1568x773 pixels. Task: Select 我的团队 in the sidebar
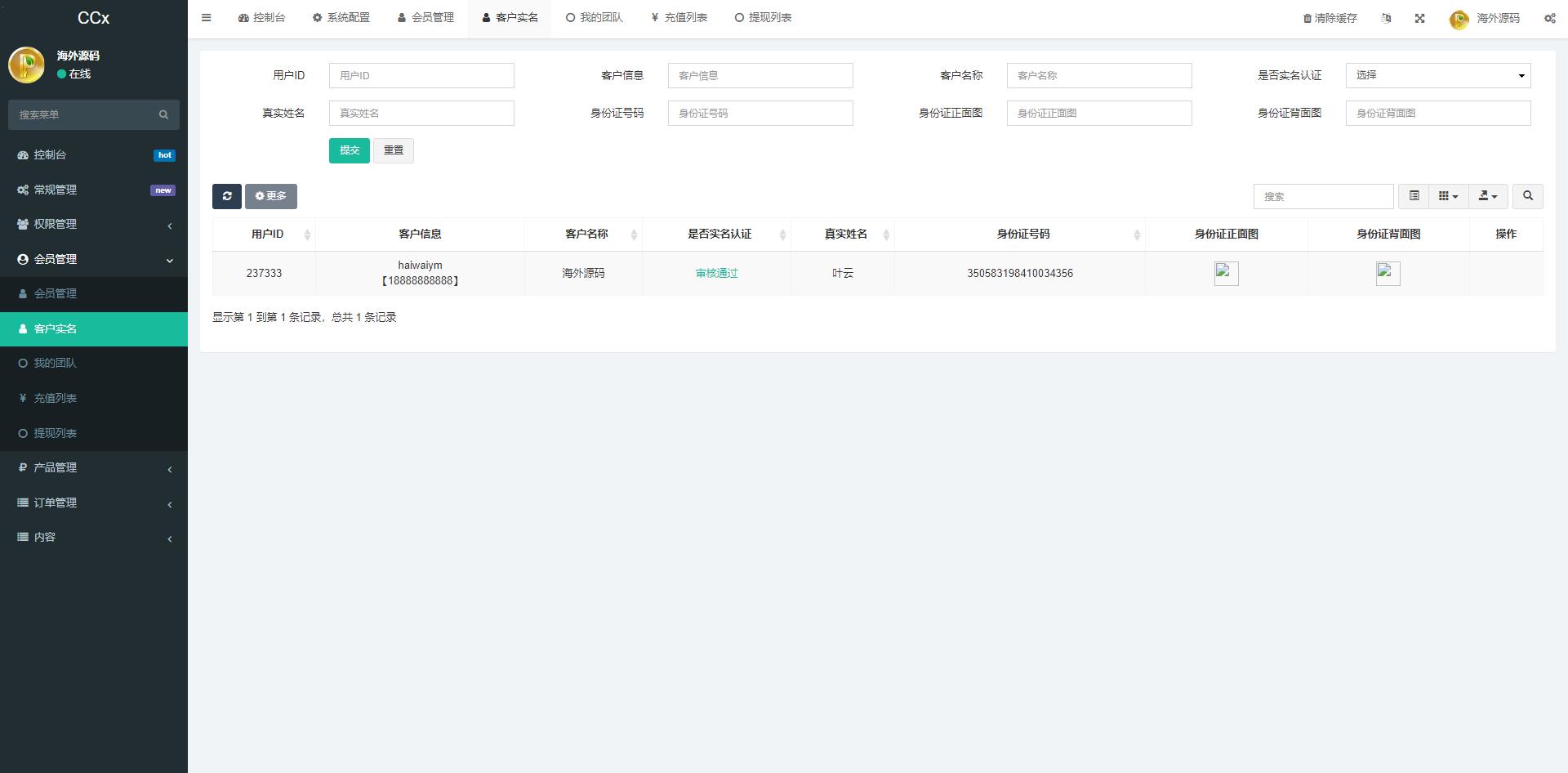coord(55,364)
